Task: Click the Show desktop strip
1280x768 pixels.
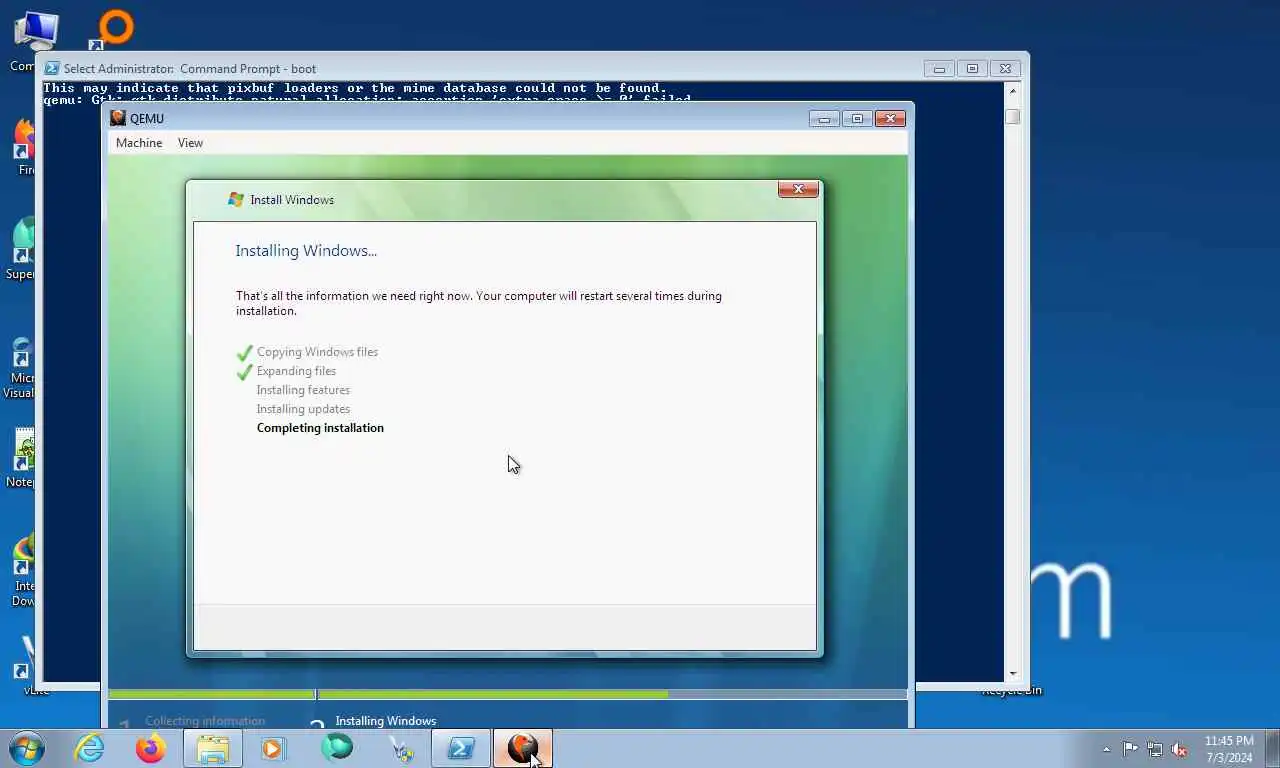Action: 1272,749
